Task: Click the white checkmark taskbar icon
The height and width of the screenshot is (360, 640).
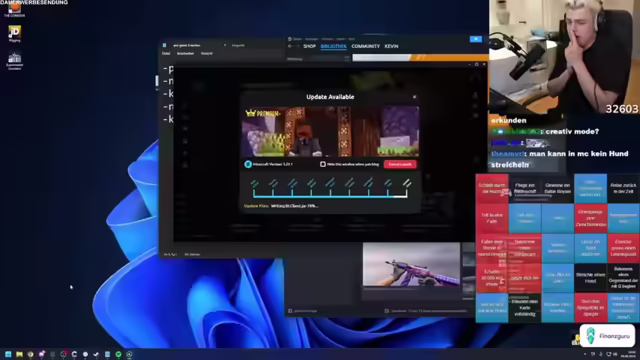Action: (96, 354)
